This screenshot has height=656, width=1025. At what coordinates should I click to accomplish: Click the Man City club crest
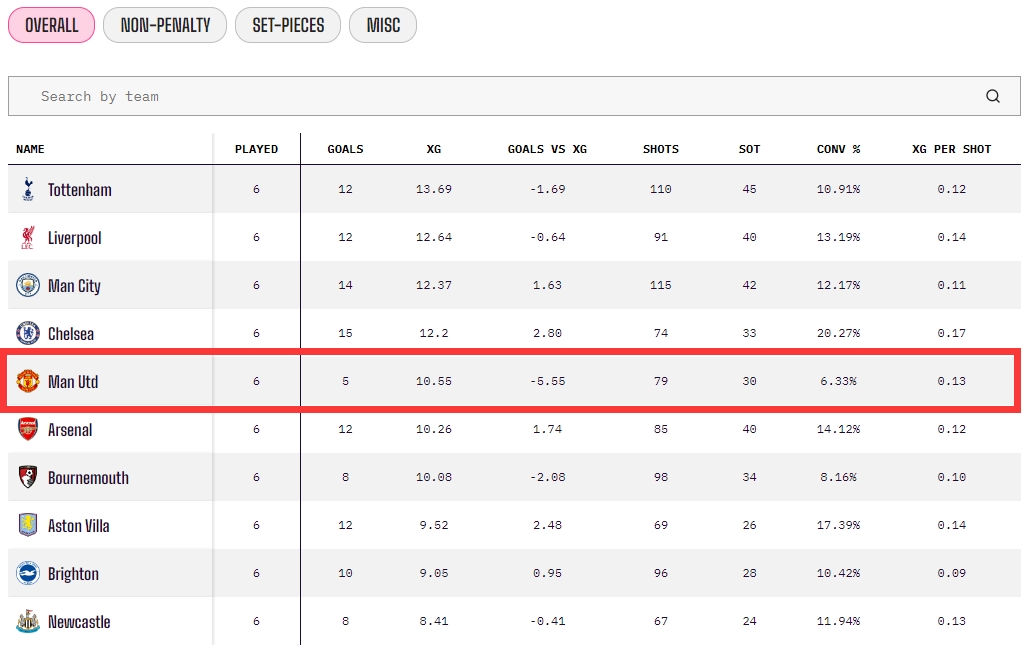coord(27,286)
